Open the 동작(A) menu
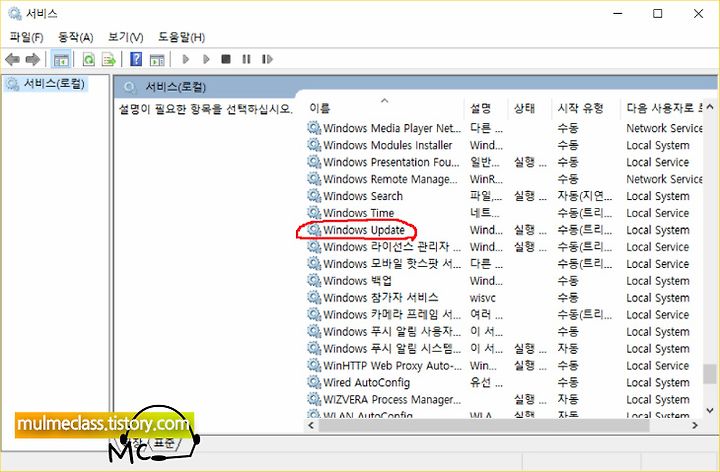The width and height of the screenshot is (720, 472). click(x=76, y=37)
